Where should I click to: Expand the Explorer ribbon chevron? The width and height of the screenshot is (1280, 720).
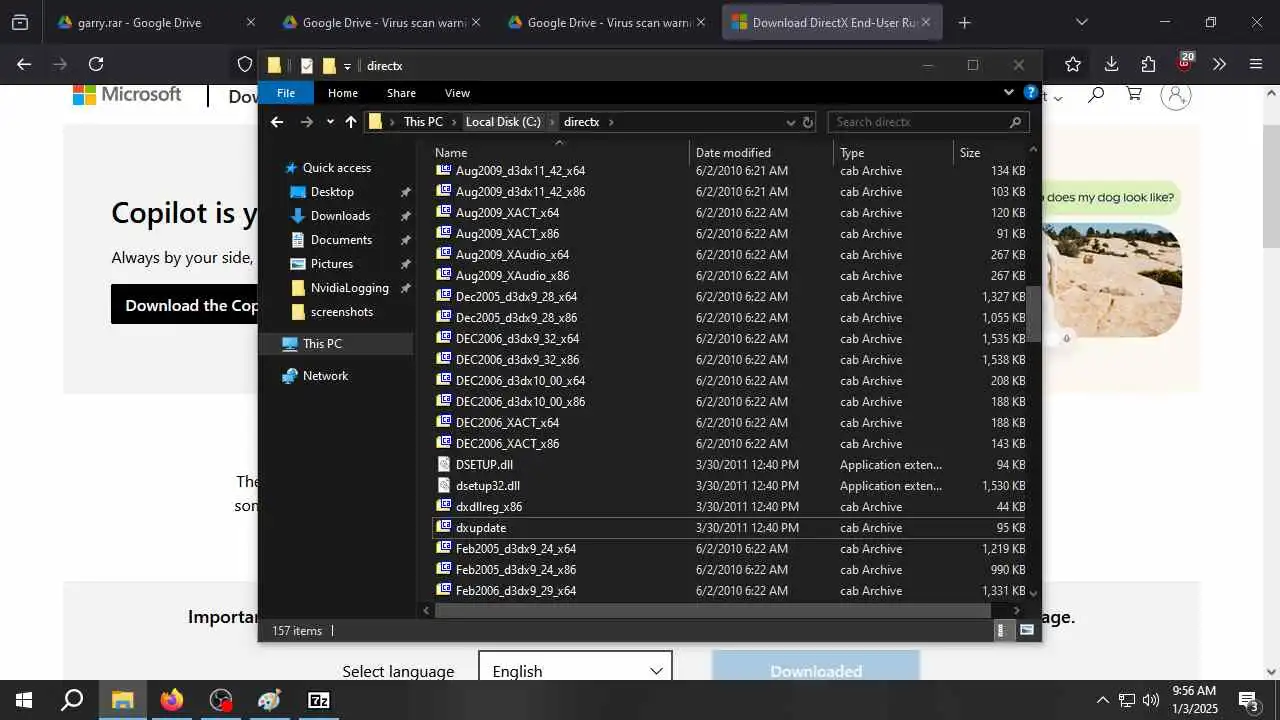(x=1008, y=92)
